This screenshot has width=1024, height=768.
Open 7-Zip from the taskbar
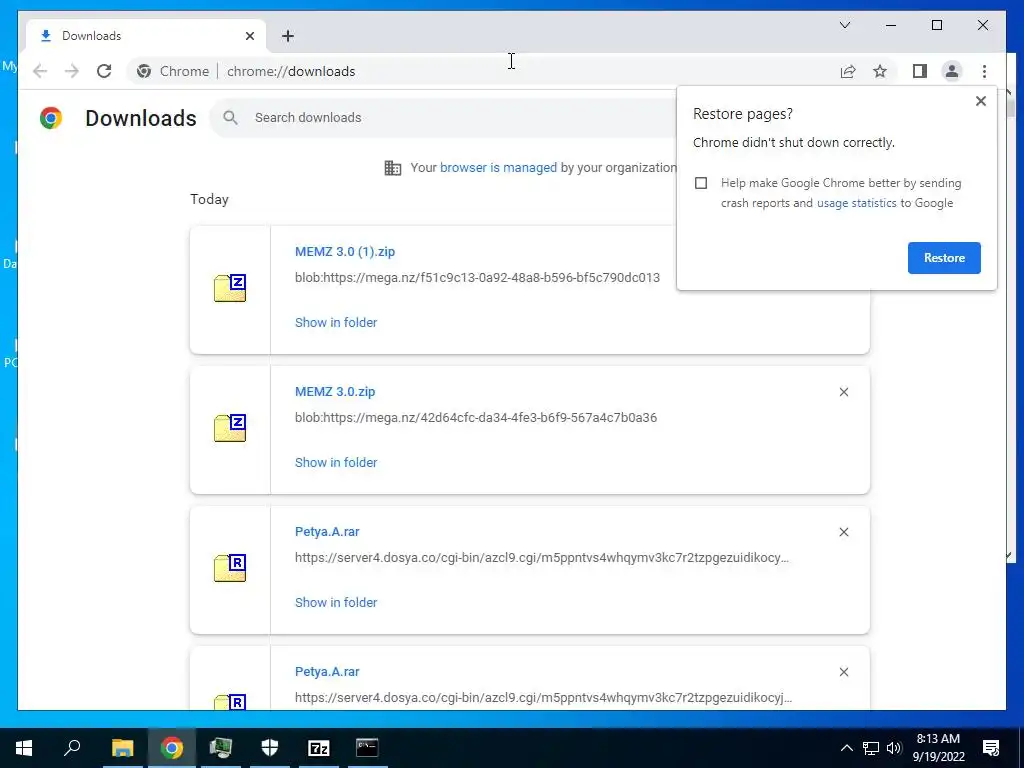tap(319, 748)
